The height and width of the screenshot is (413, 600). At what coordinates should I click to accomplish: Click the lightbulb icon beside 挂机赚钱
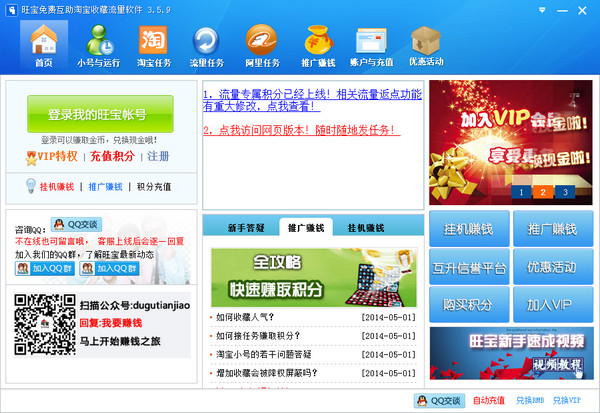click(31, 186)
